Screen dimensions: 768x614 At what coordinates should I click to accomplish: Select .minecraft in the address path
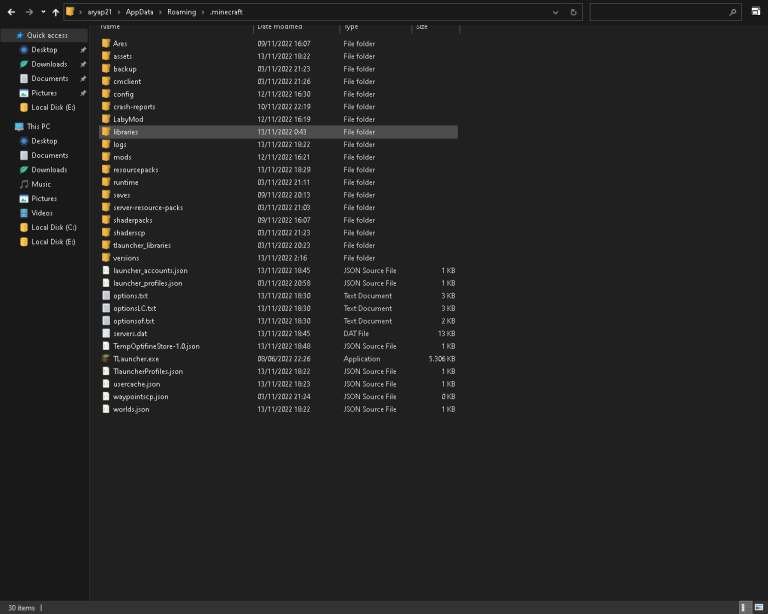pyautogui.click(x=226, y=12)
